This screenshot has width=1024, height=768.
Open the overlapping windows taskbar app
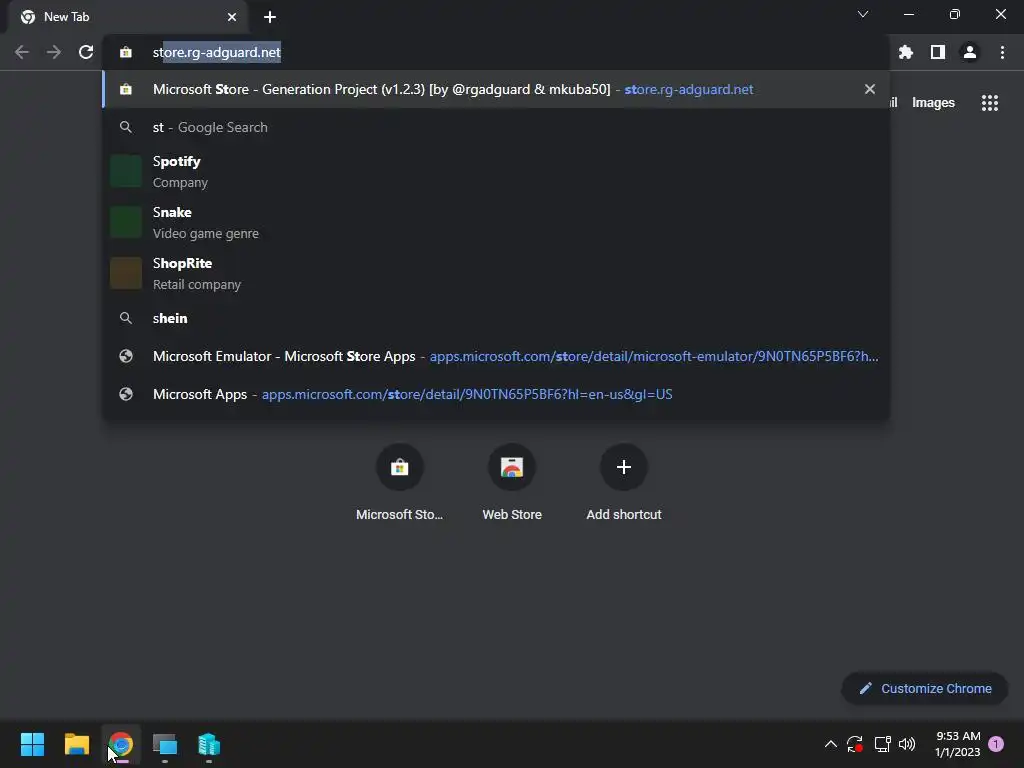165,744
